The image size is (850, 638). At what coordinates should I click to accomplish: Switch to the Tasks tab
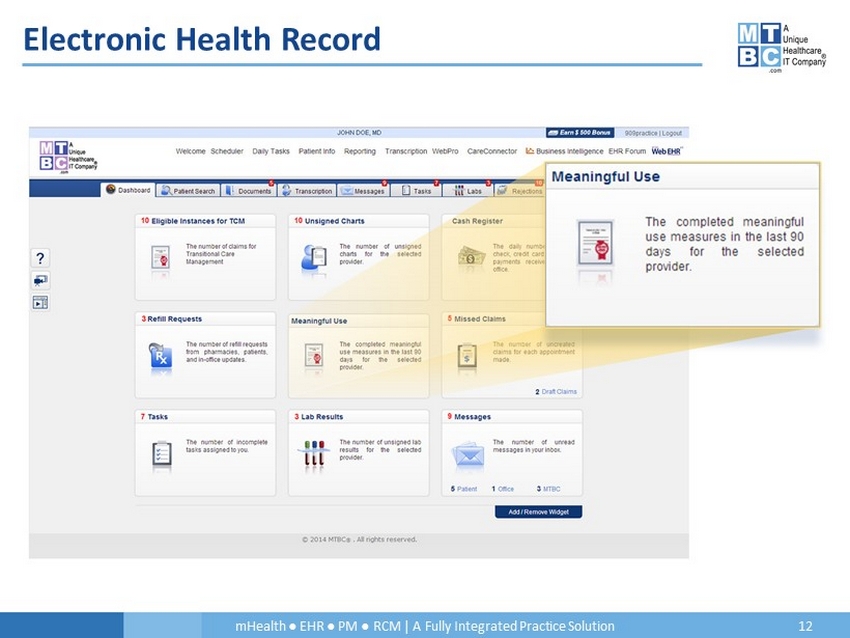coord(415,191)
